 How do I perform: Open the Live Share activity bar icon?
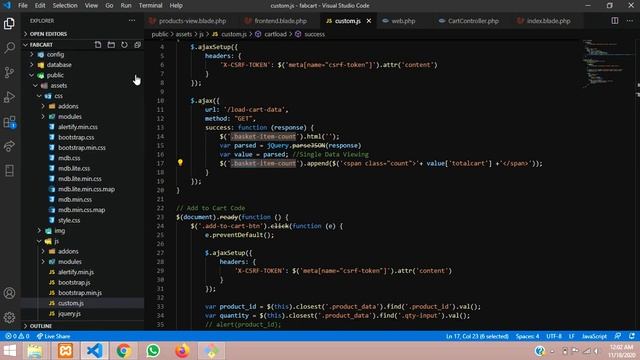tap(9, 146)
